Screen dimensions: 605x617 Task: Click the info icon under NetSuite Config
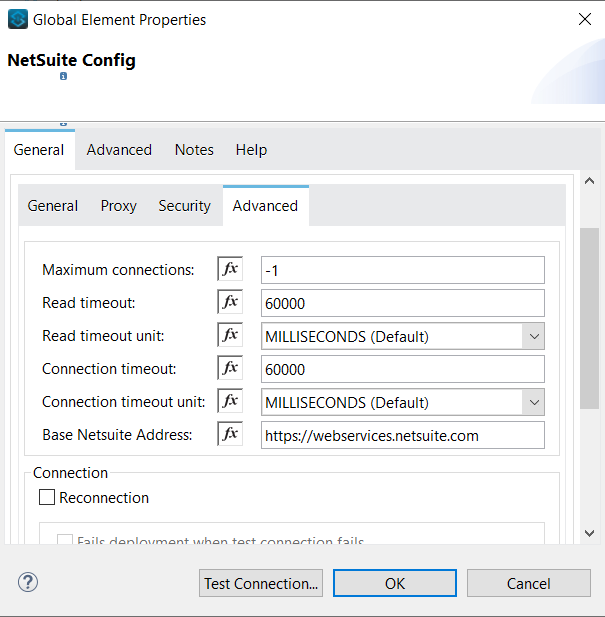point(63,76)
